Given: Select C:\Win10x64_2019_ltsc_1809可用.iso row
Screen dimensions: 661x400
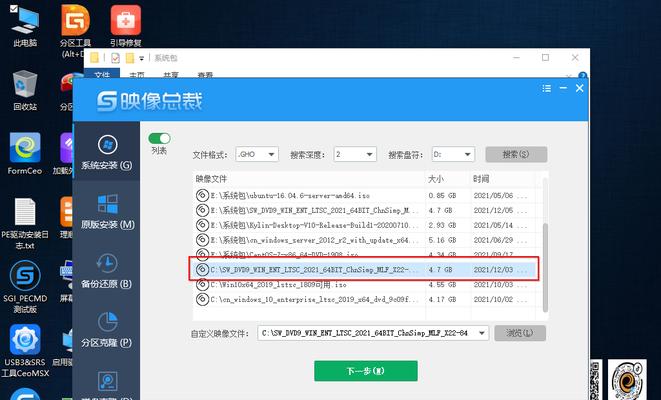Looking at the screenshot, I should click(x=365, y=284).
